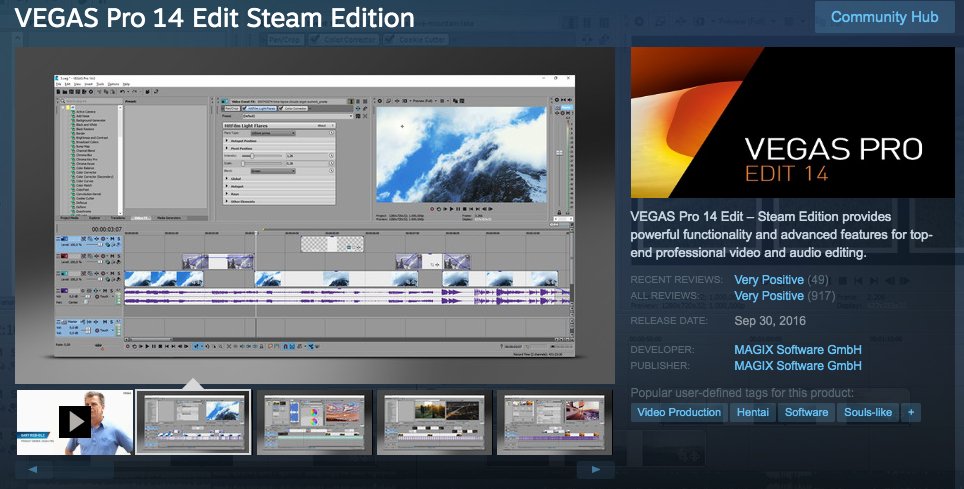
Task: Mute the first video track with M
Action: 112,239
